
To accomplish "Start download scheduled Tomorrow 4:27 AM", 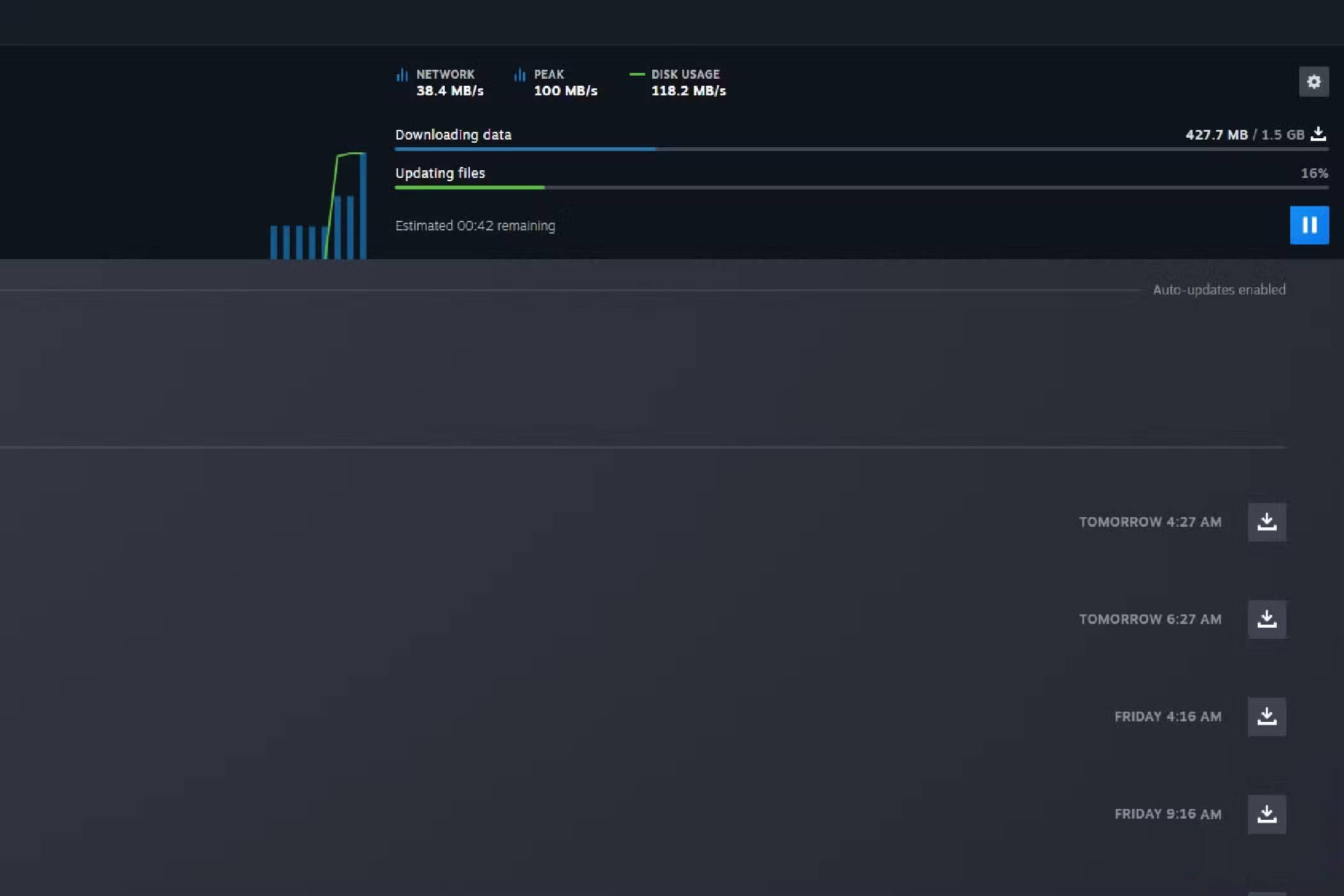I will (x=1267, y=522).
